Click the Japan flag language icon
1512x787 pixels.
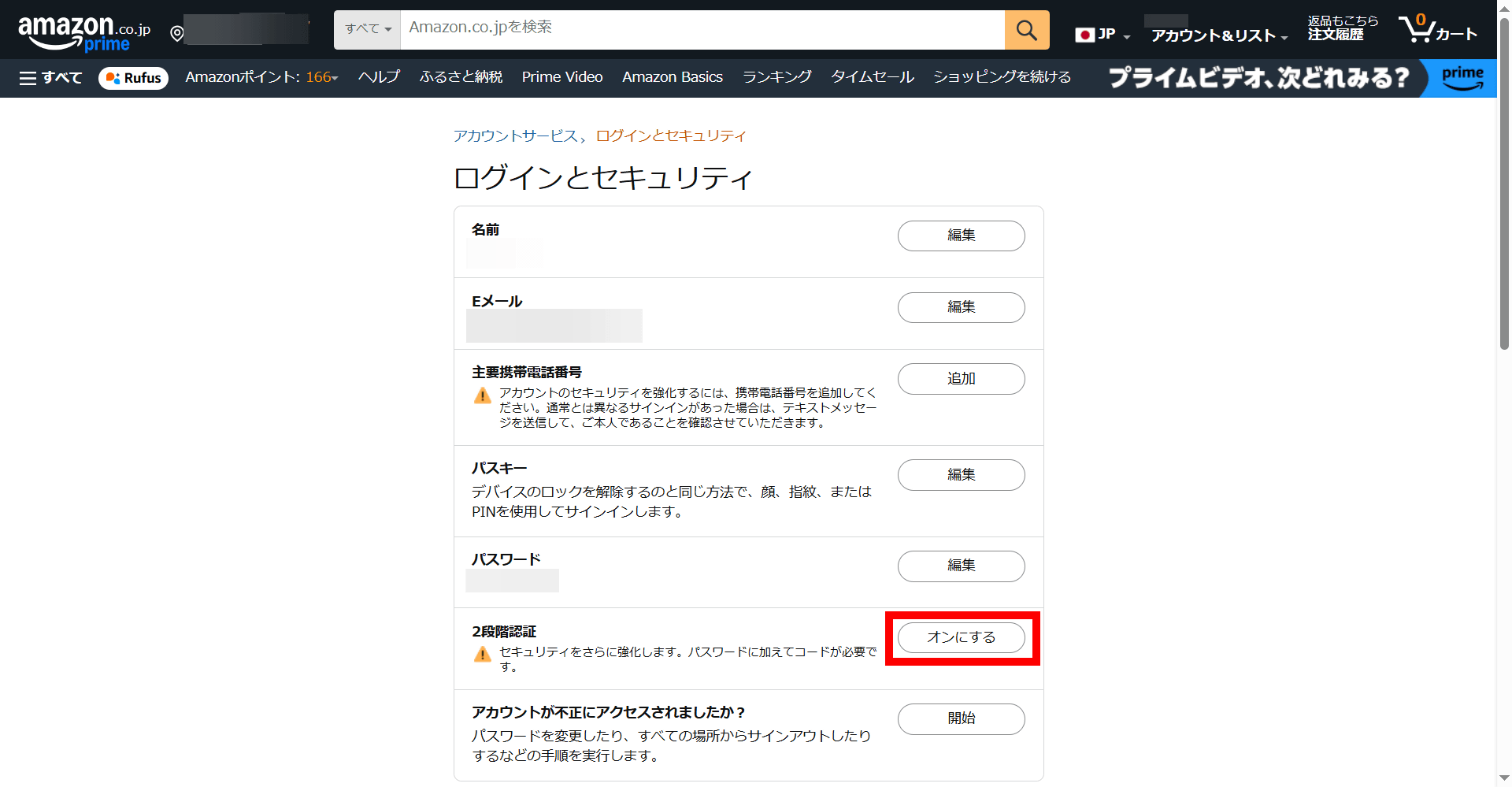1085,35
